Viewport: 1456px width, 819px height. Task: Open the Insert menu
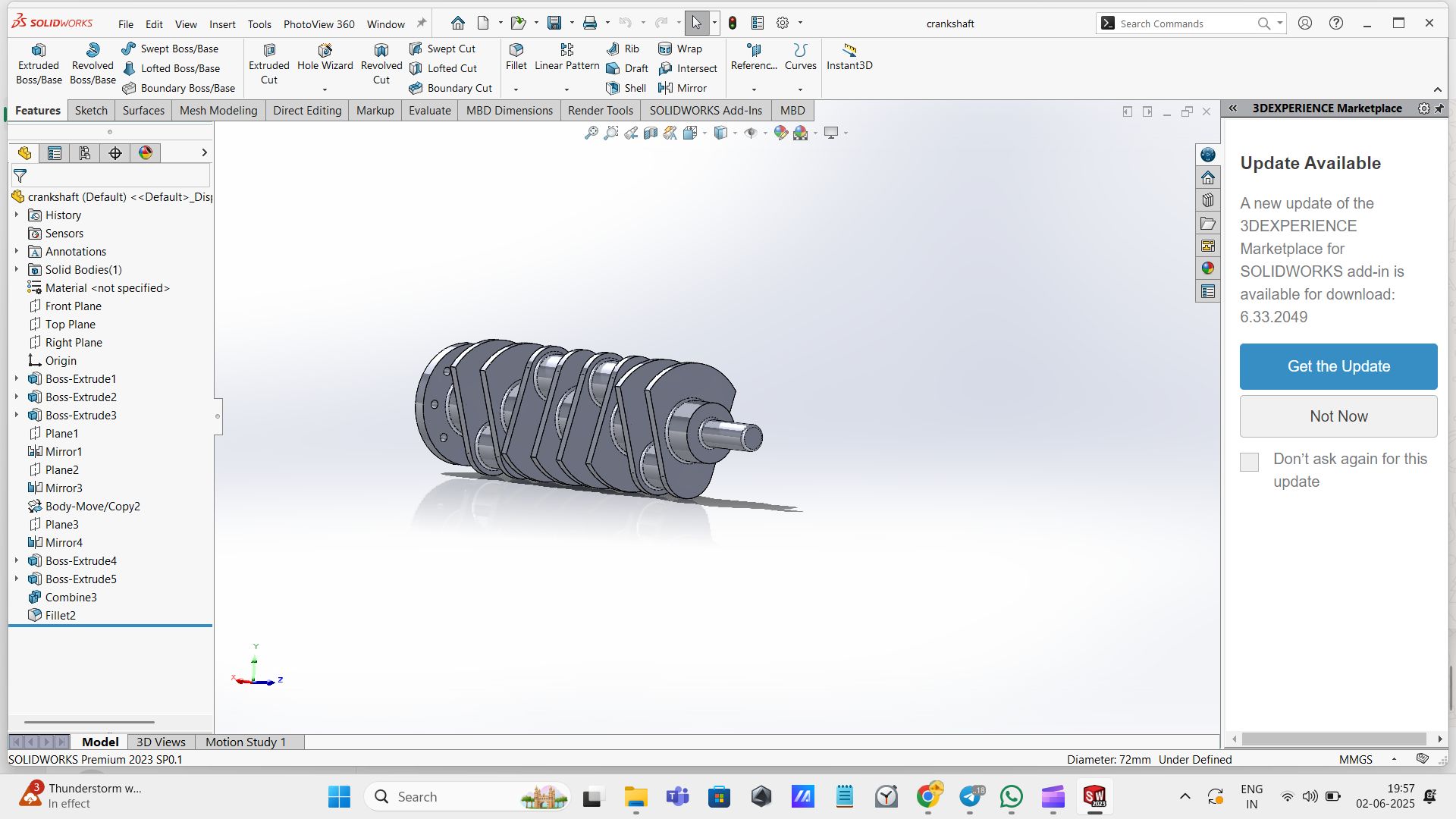point(222,24)
